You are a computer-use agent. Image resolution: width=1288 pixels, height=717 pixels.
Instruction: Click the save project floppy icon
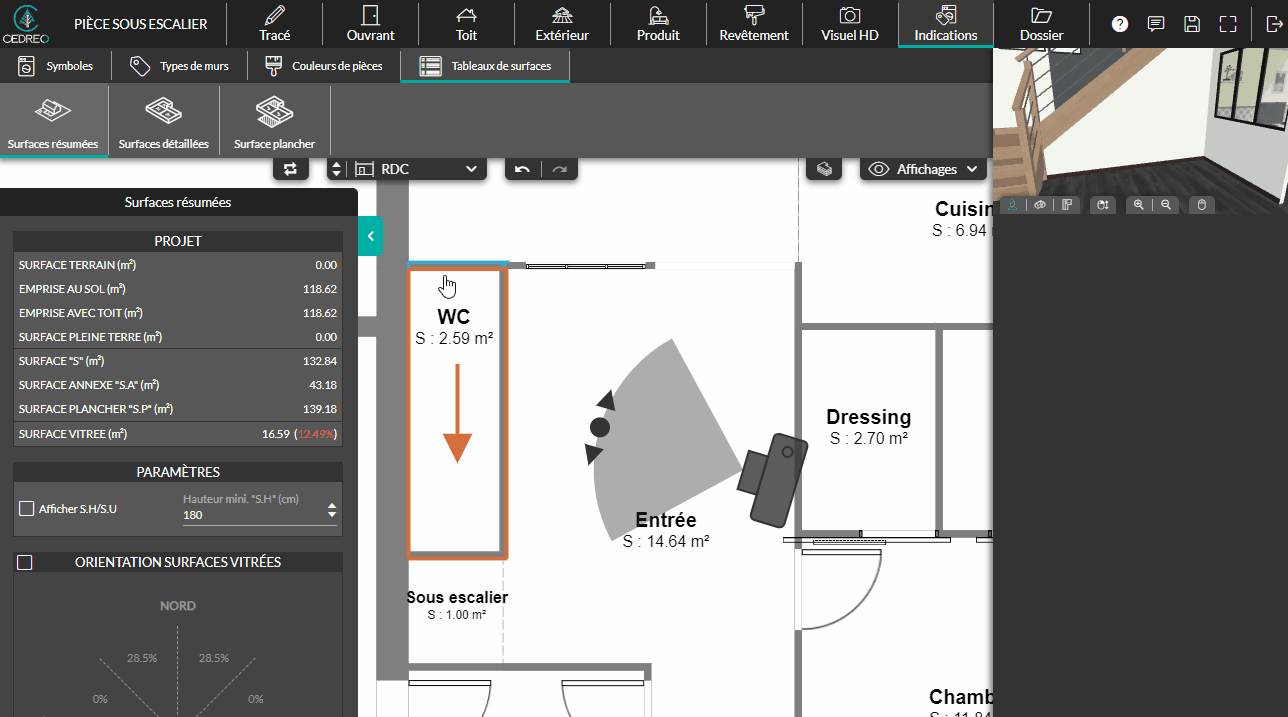coord(1192,24)
